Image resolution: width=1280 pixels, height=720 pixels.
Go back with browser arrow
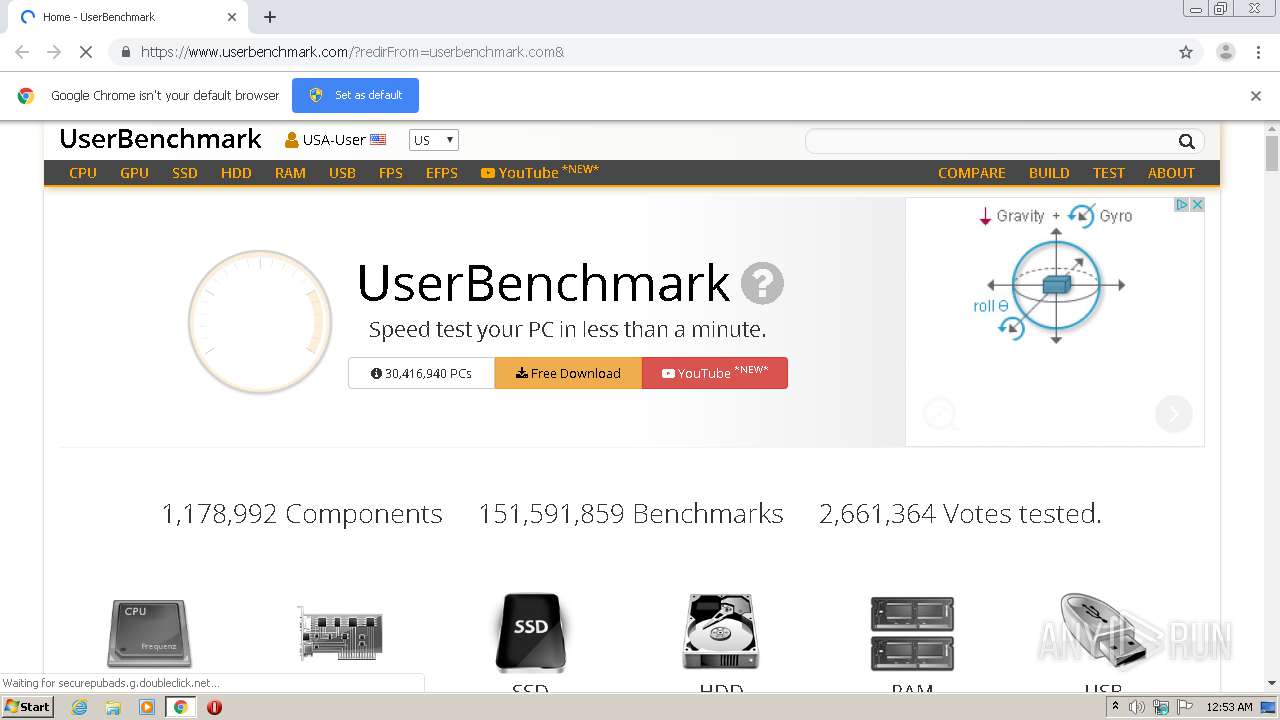click(22, 52)
